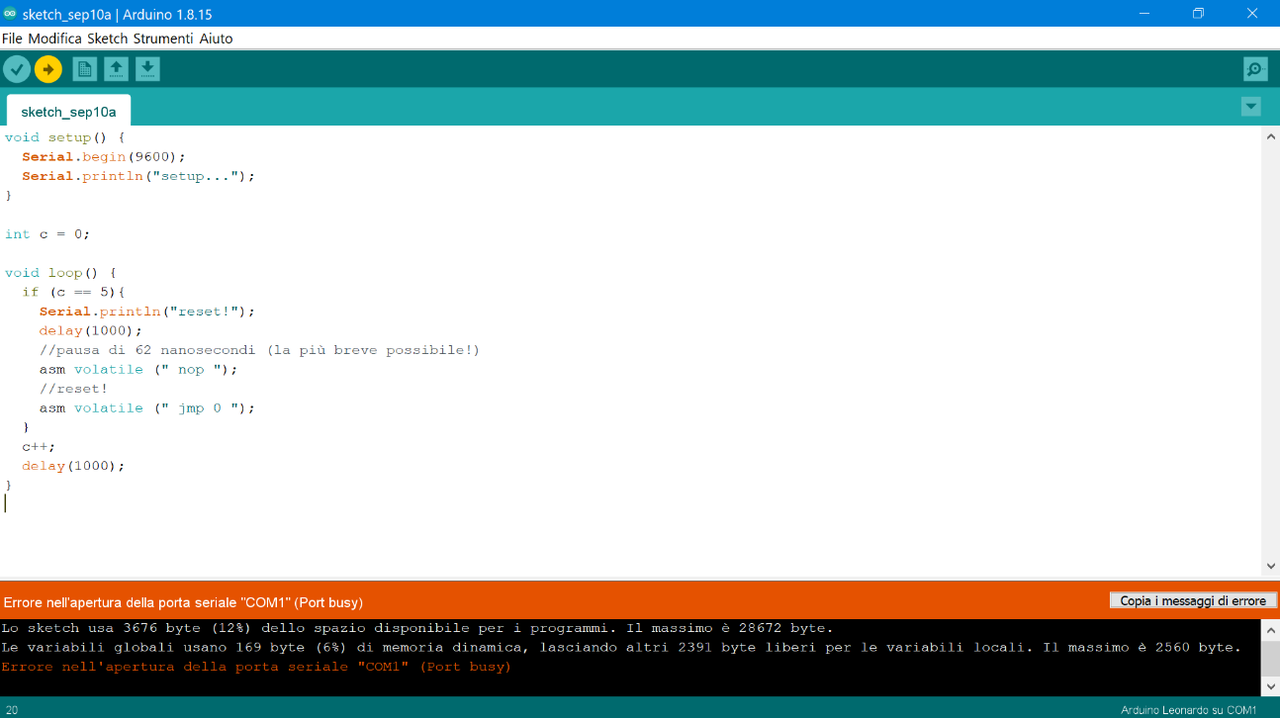Click console line 'Le variabili globali usano'
The height and width of the screenshot is (718, 1280).
pyautogui.click(x=621, y=647)
